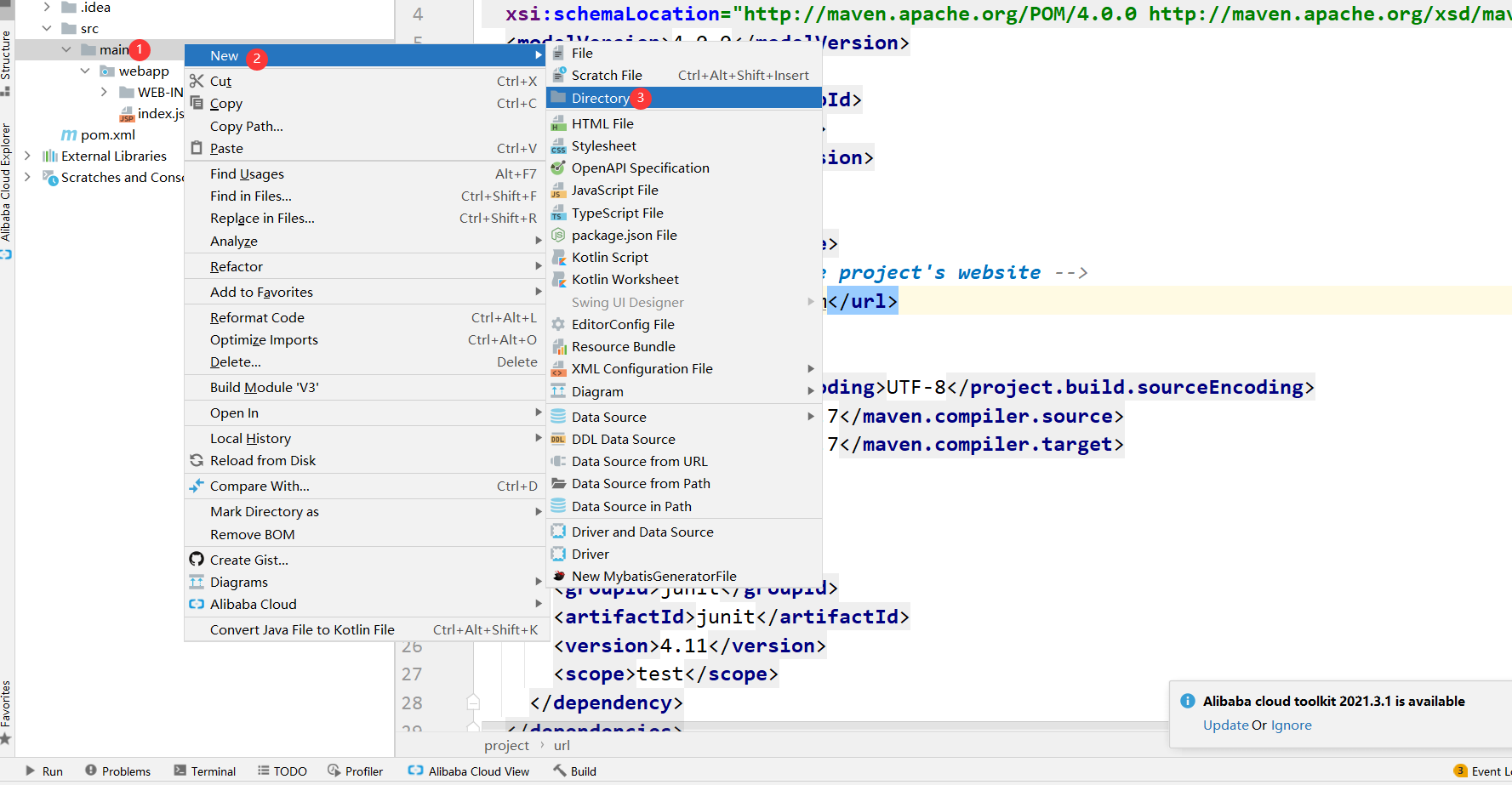
Task: Click the XML Configuration File icon
Action: pos(558,368)
